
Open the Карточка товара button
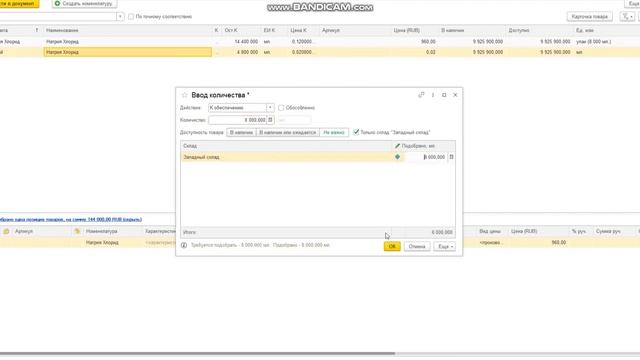coord(589,17)
